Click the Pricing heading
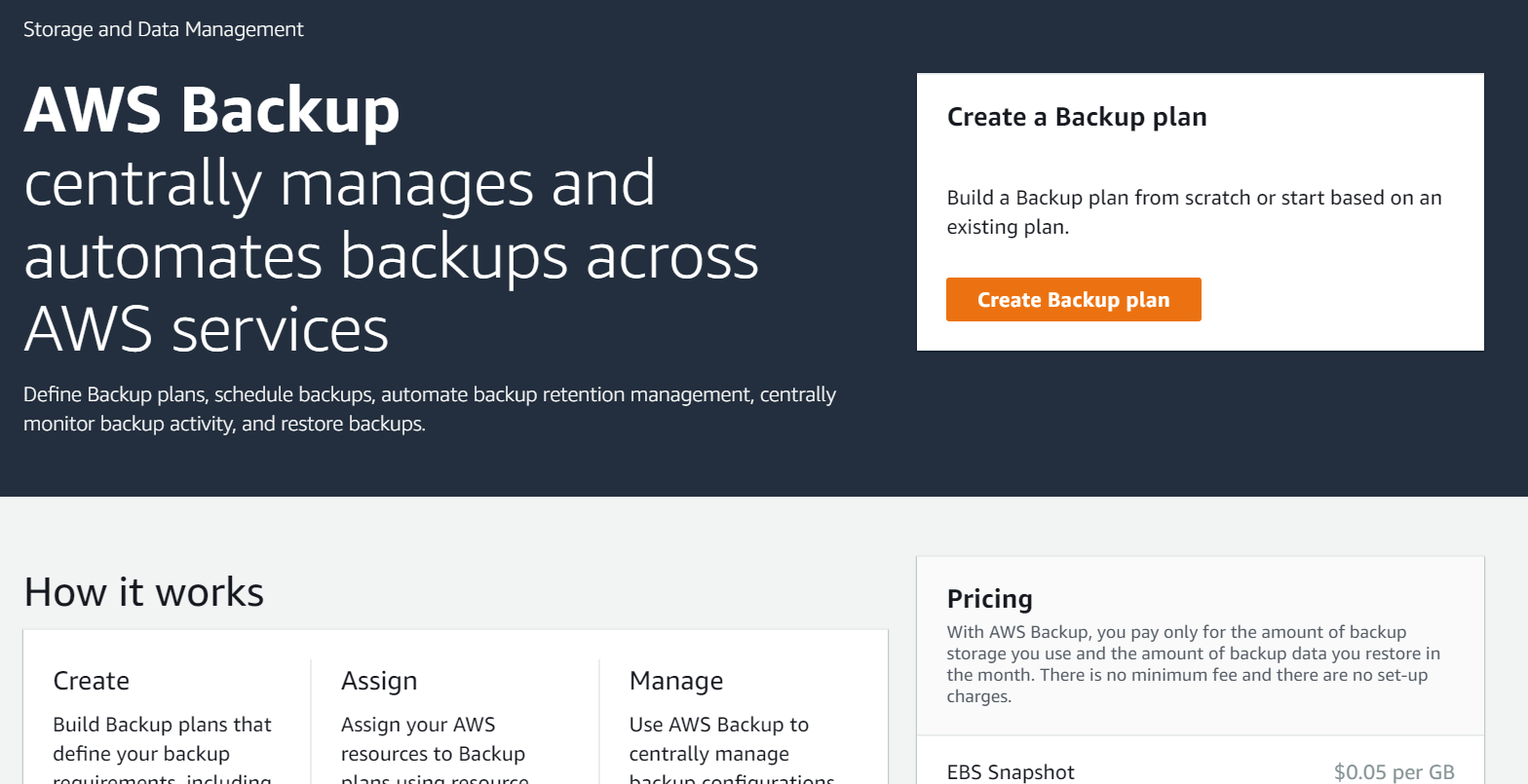 tap(989, 598)
